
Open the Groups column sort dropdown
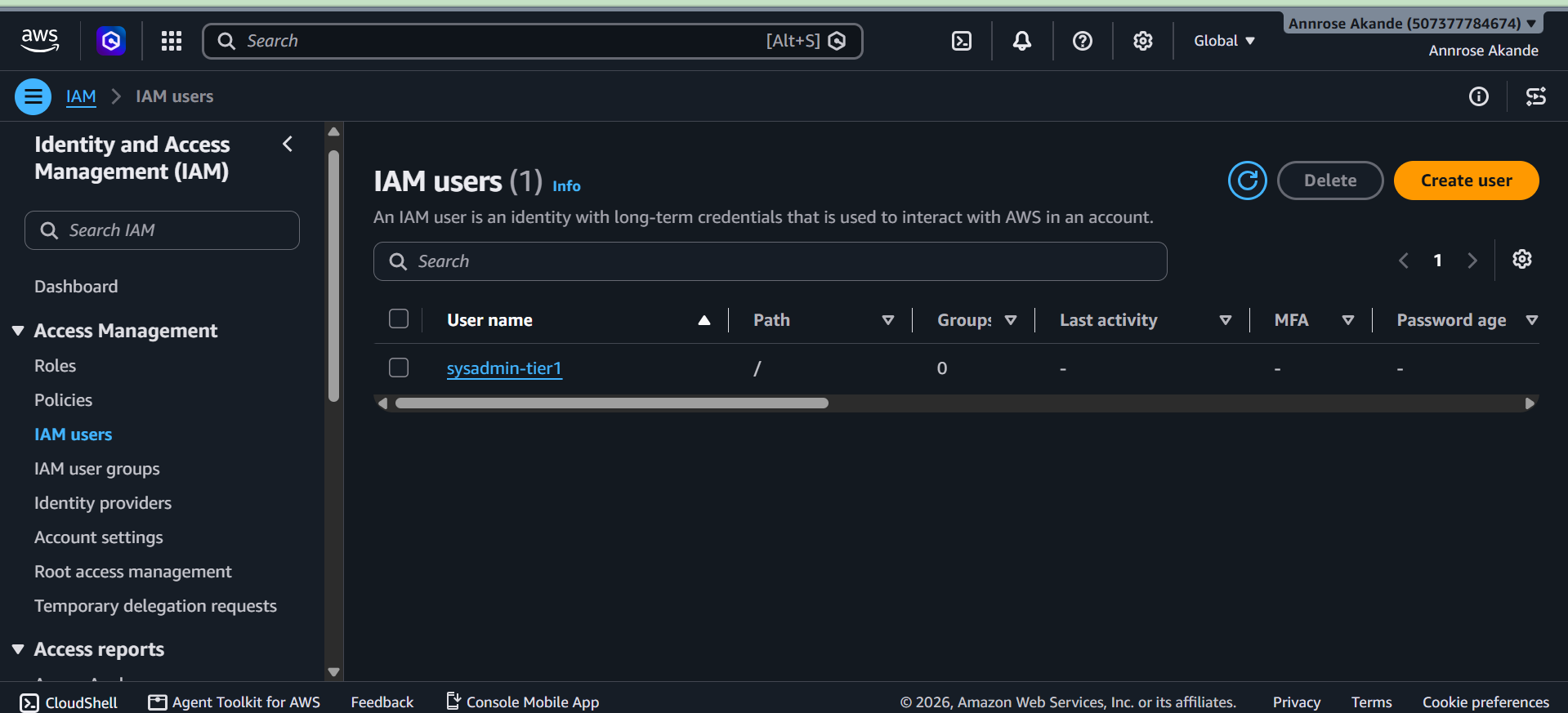click(x=1011, y=320)
